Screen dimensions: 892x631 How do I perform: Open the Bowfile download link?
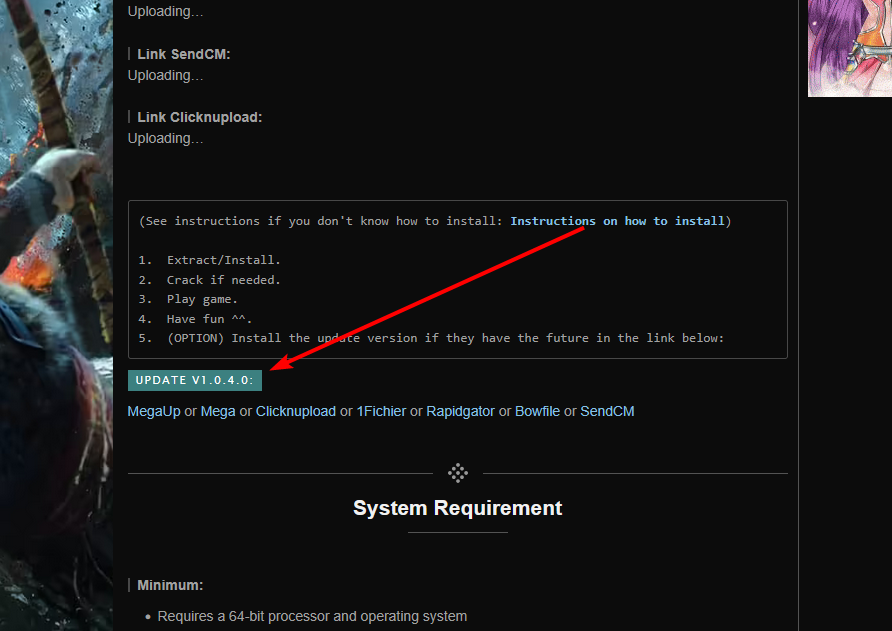coord(537,411)
